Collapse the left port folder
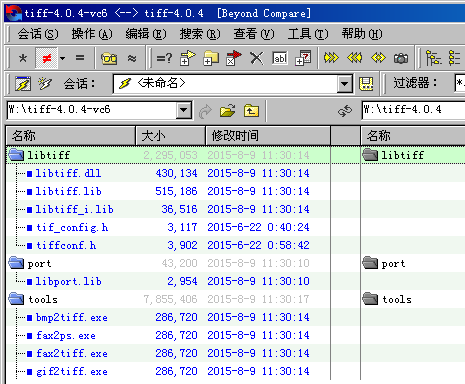The height and width of the screenshot is (384, 465). [16, 263]
